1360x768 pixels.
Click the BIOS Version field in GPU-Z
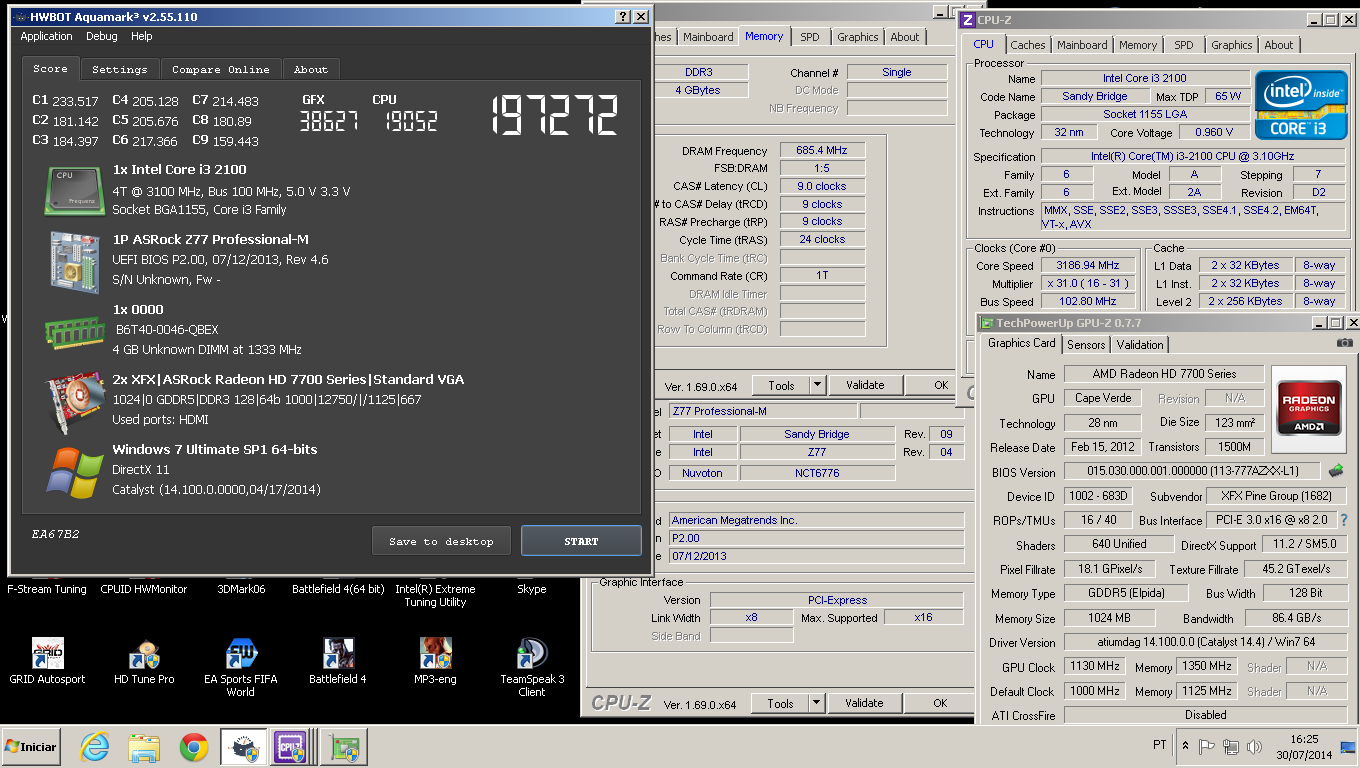(1192, 472)
